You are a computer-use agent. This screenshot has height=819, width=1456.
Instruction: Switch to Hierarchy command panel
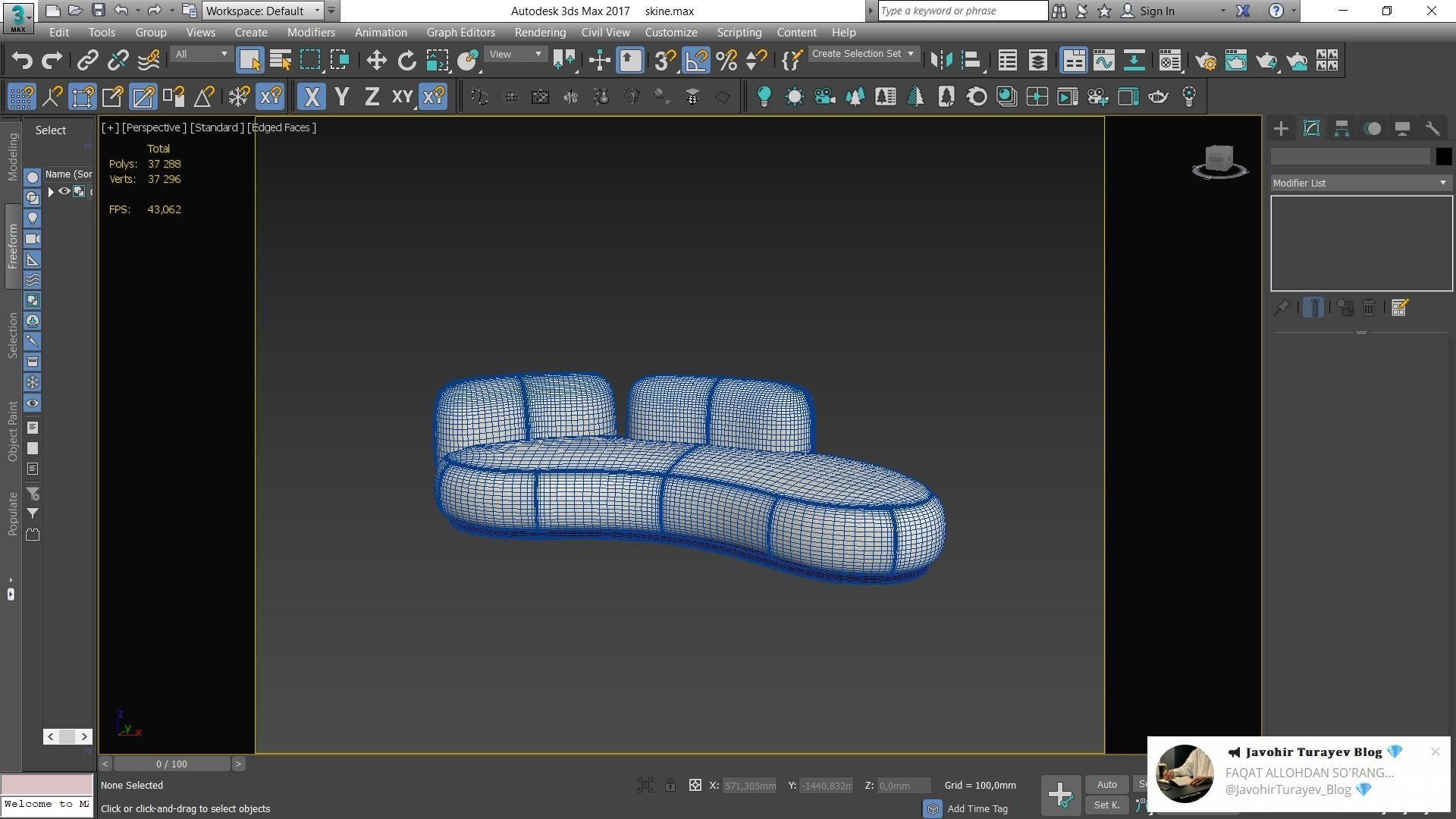pos(1341,128)
